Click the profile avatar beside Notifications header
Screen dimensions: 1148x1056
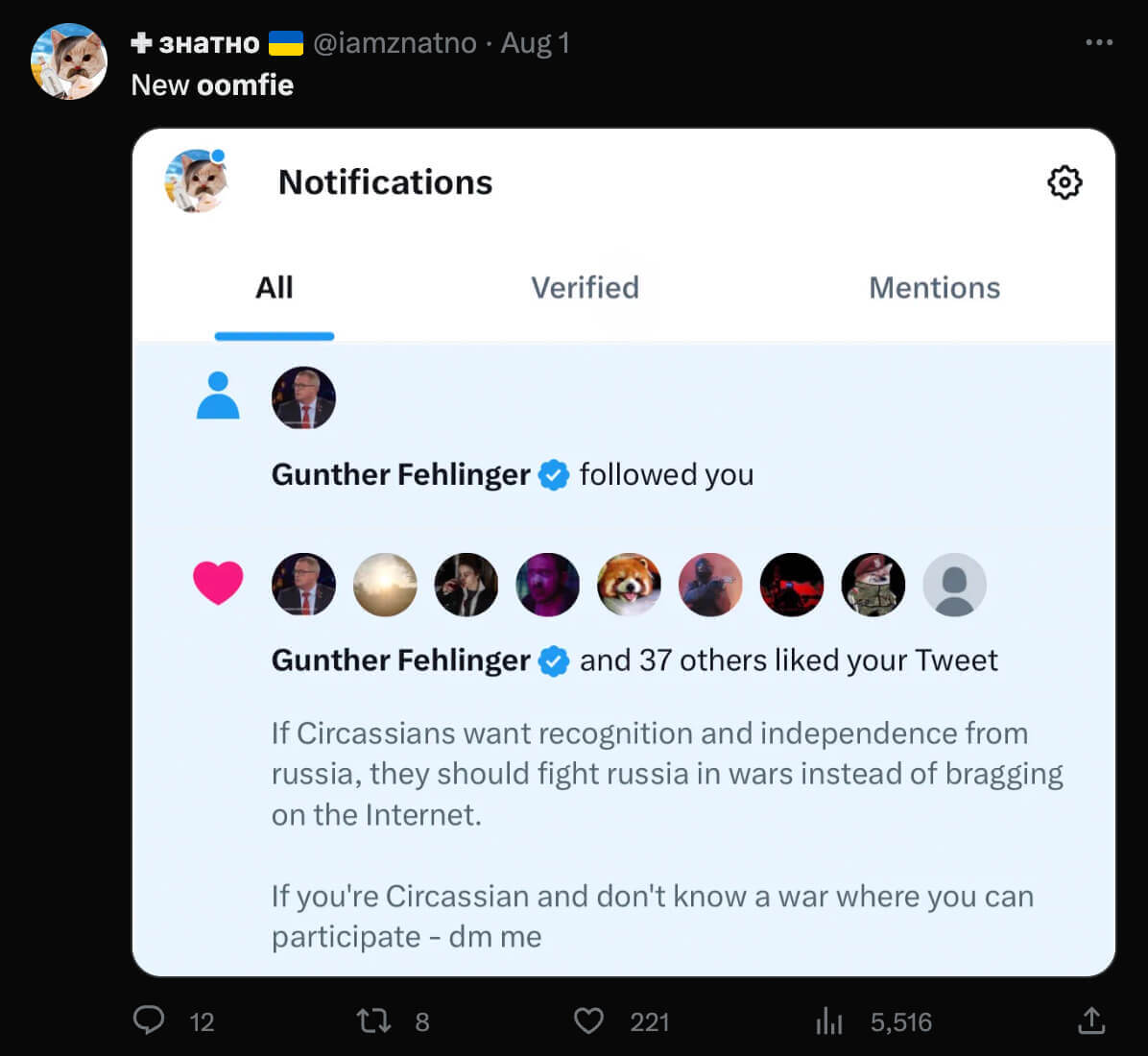click(x=197, y=180)
